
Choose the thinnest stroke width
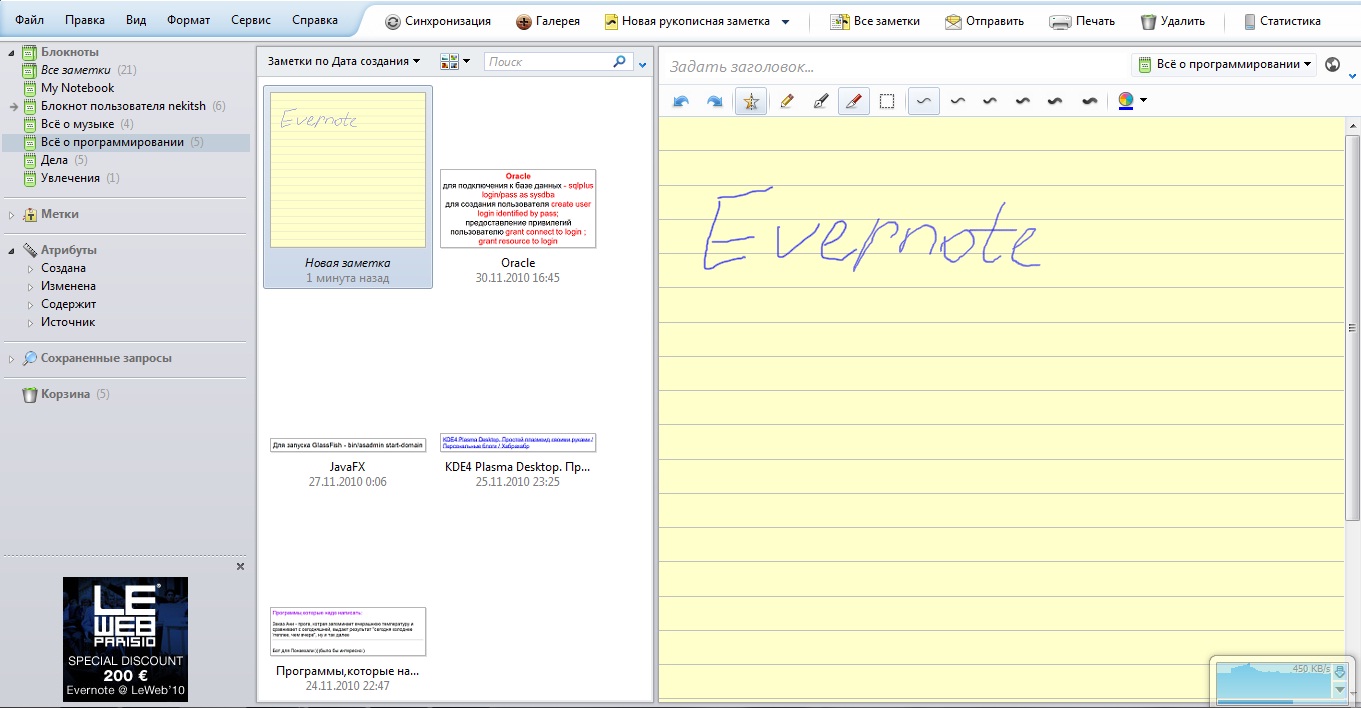(924, 101)
